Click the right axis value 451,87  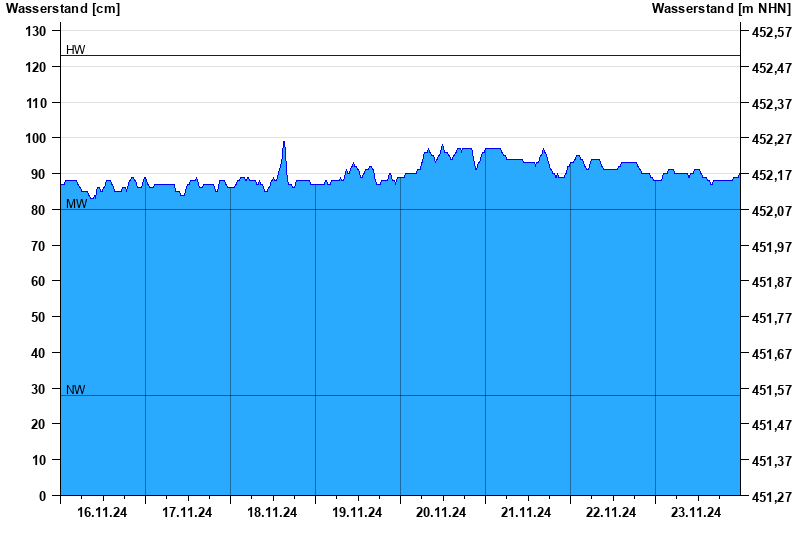pyautogui.click(x=772, y=282)
